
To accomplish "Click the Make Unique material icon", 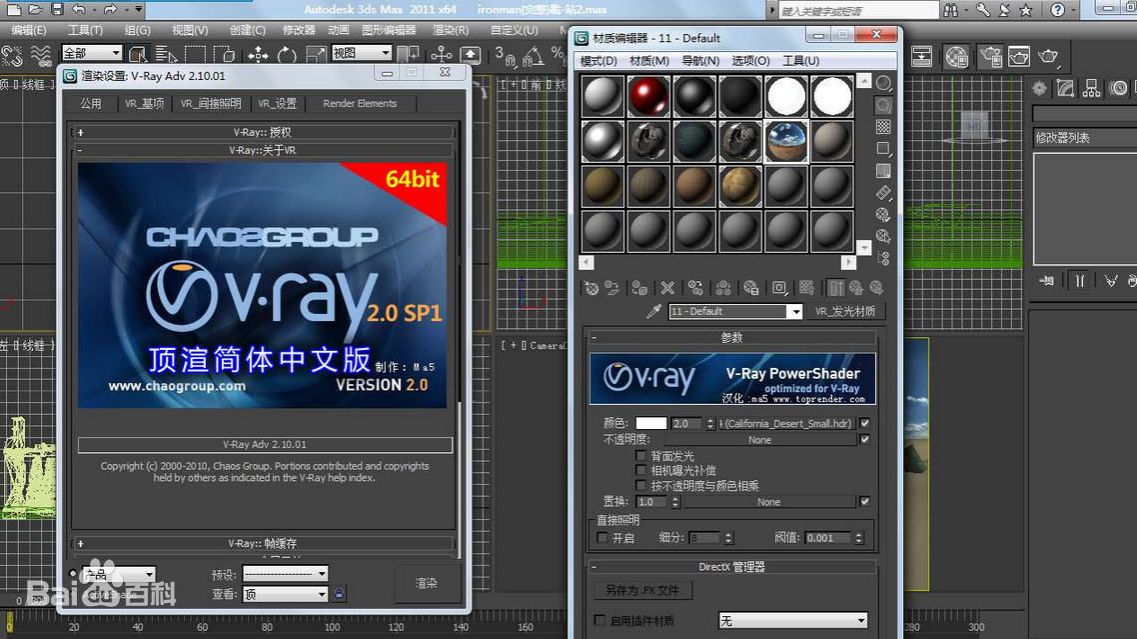I will point(723,289).
